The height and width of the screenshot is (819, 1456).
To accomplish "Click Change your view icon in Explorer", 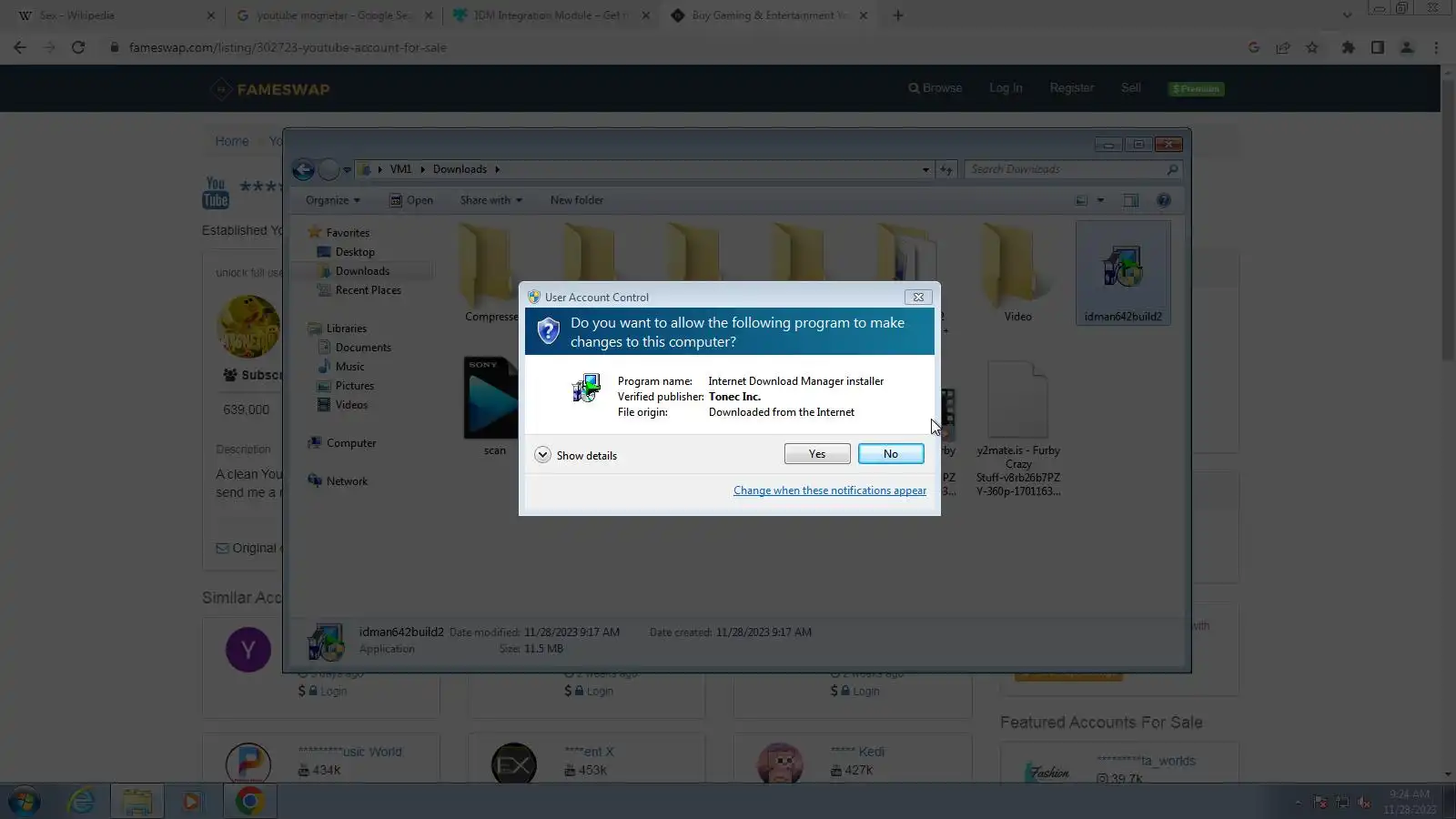I will click(x=1082, y=200).
